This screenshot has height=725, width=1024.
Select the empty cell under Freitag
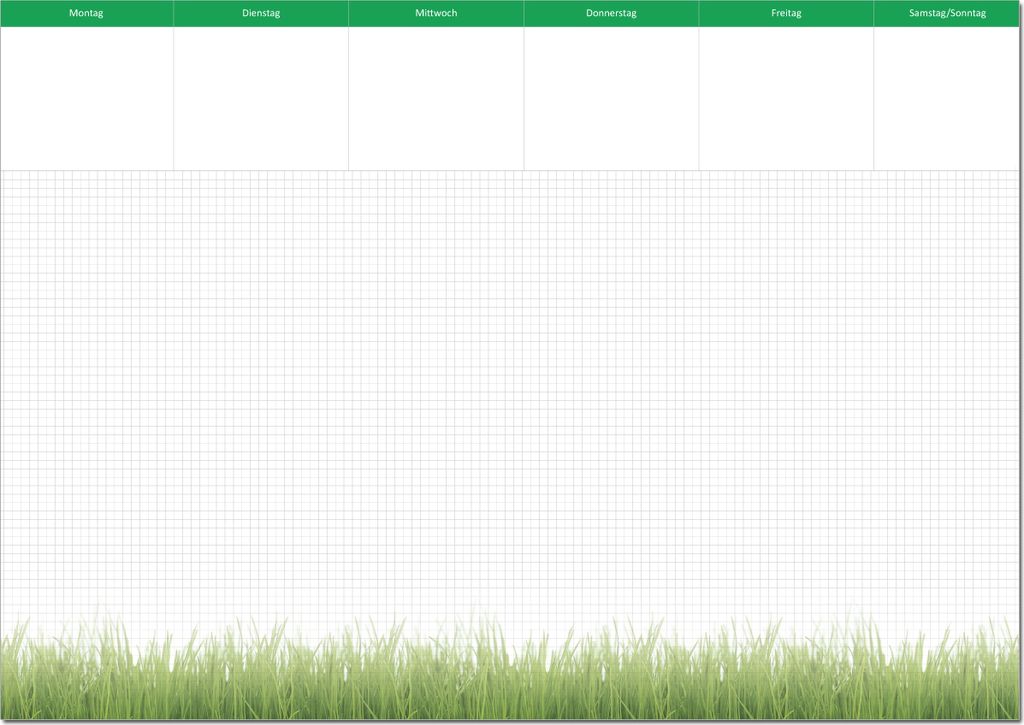pyautogui.click(x=786, y=98)
